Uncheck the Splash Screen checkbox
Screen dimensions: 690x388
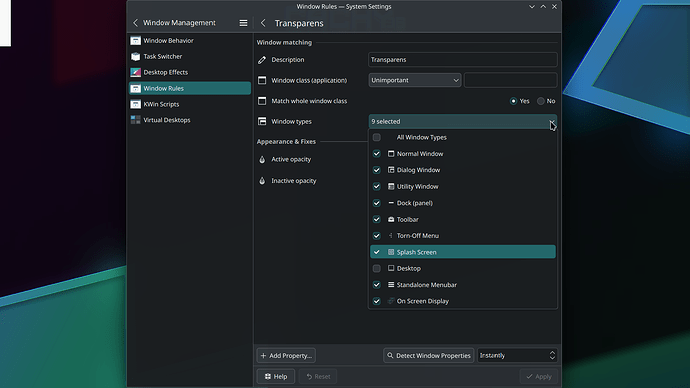pyautogui.click(x=377, y=252)
